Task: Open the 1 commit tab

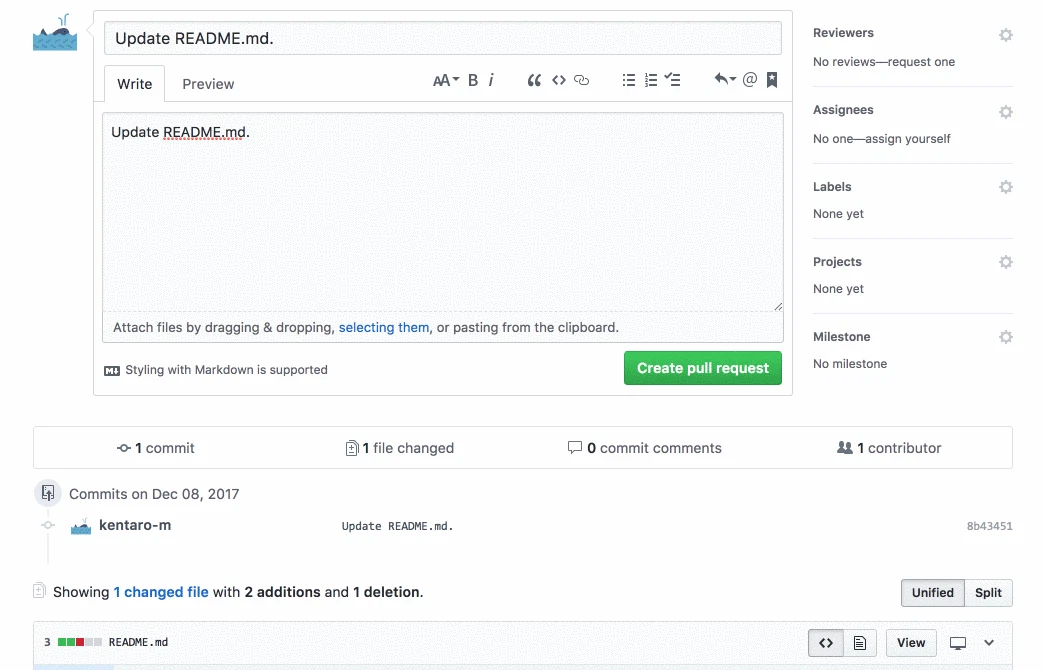Action: click(x=156, y=448)
